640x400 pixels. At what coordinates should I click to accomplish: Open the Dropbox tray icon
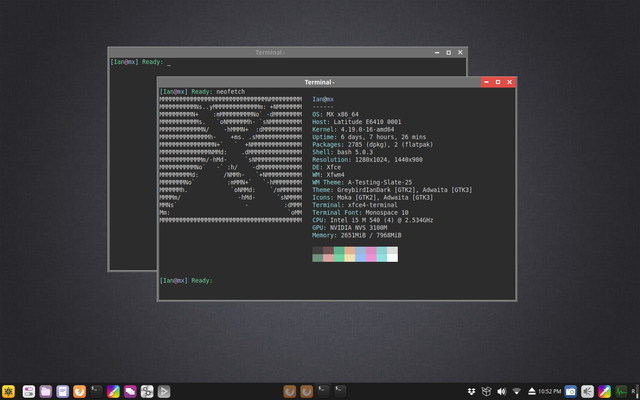[x=471, y=392]
